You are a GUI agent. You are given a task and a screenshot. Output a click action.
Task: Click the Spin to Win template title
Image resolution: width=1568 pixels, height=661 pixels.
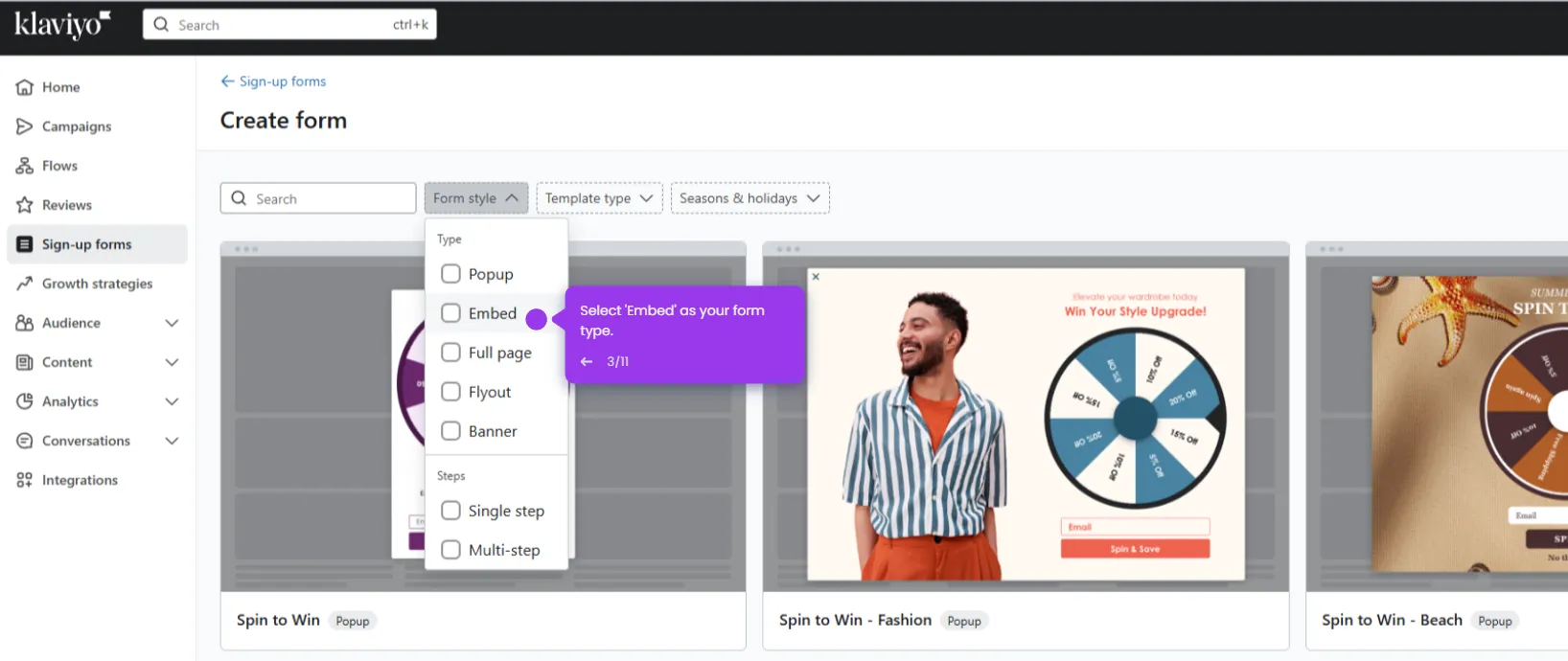pos(278,620)
